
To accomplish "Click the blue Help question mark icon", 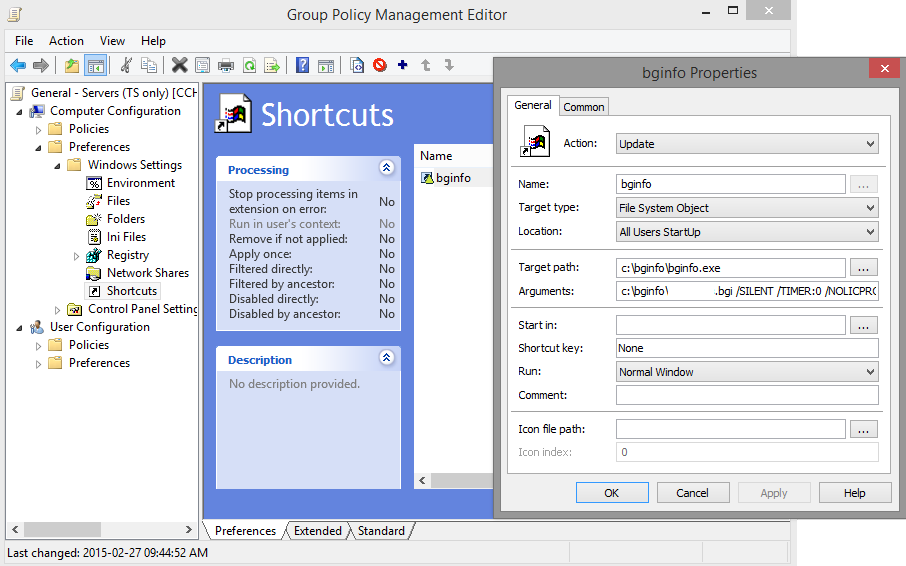I will 302,65.
